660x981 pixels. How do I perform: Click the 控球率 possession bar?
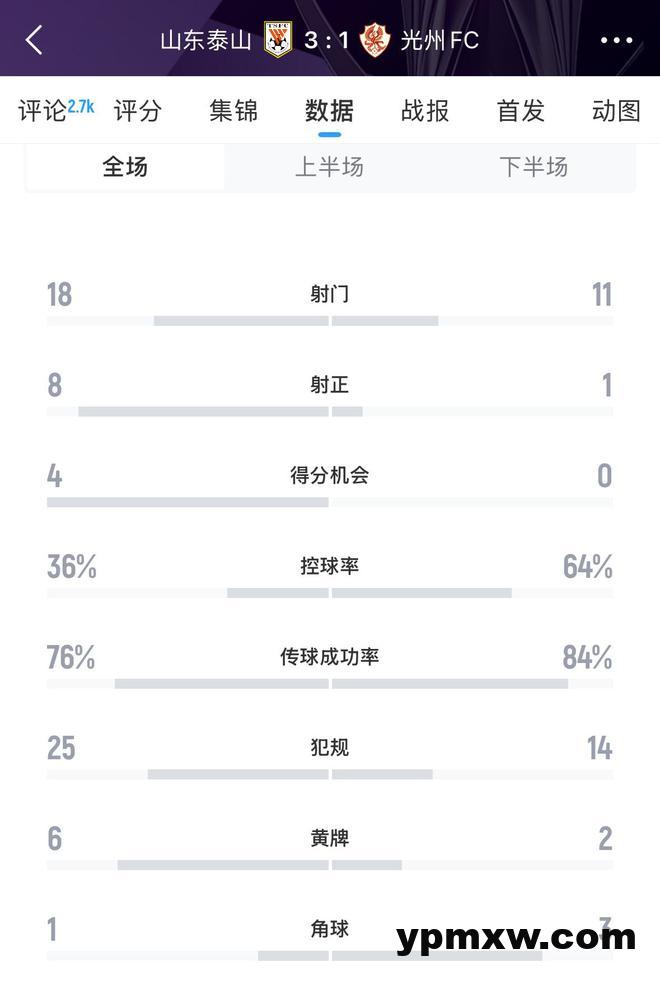click(329, 593)
